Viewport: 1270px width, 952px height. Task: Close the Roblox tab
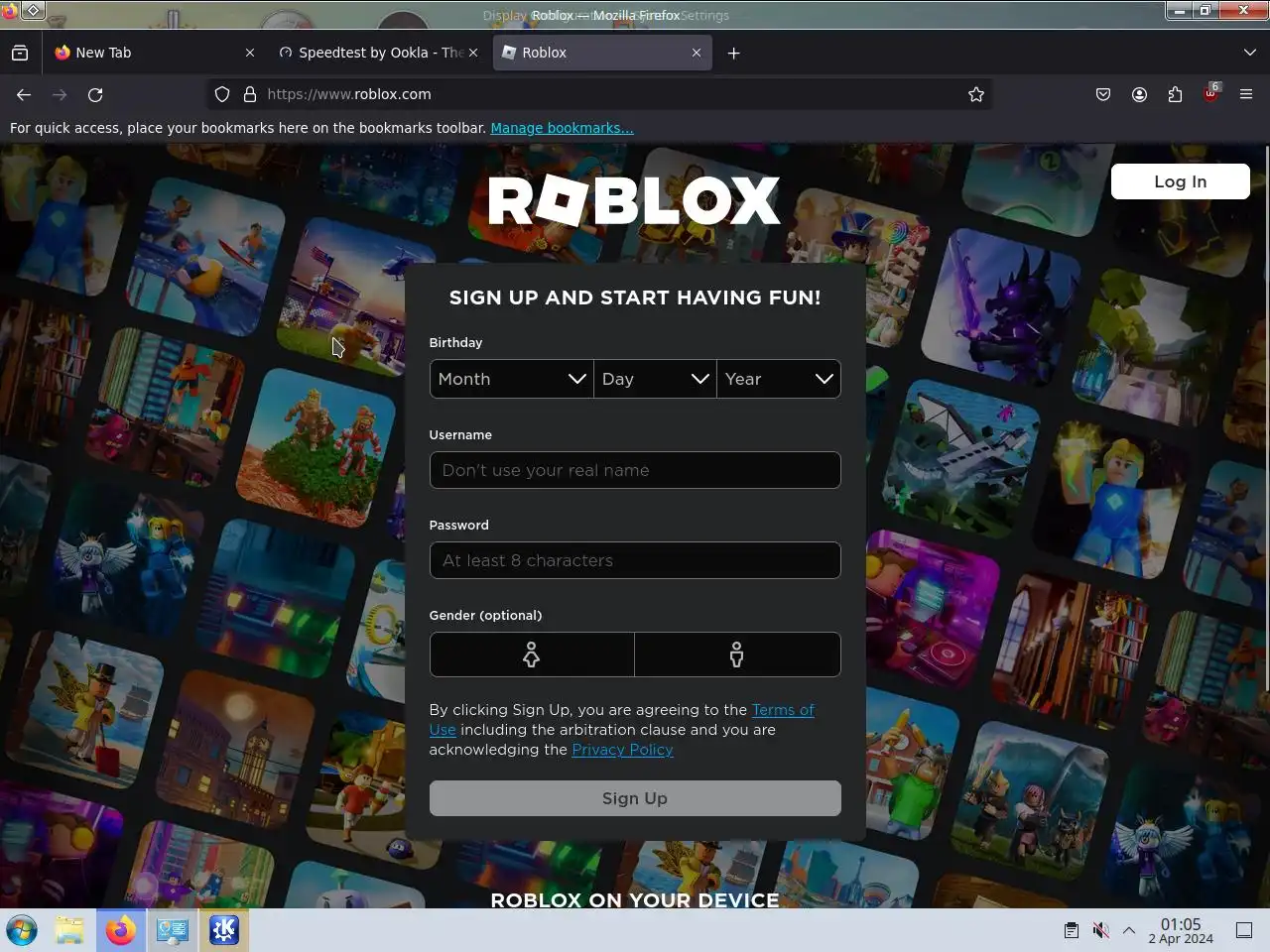pos(697,53)
